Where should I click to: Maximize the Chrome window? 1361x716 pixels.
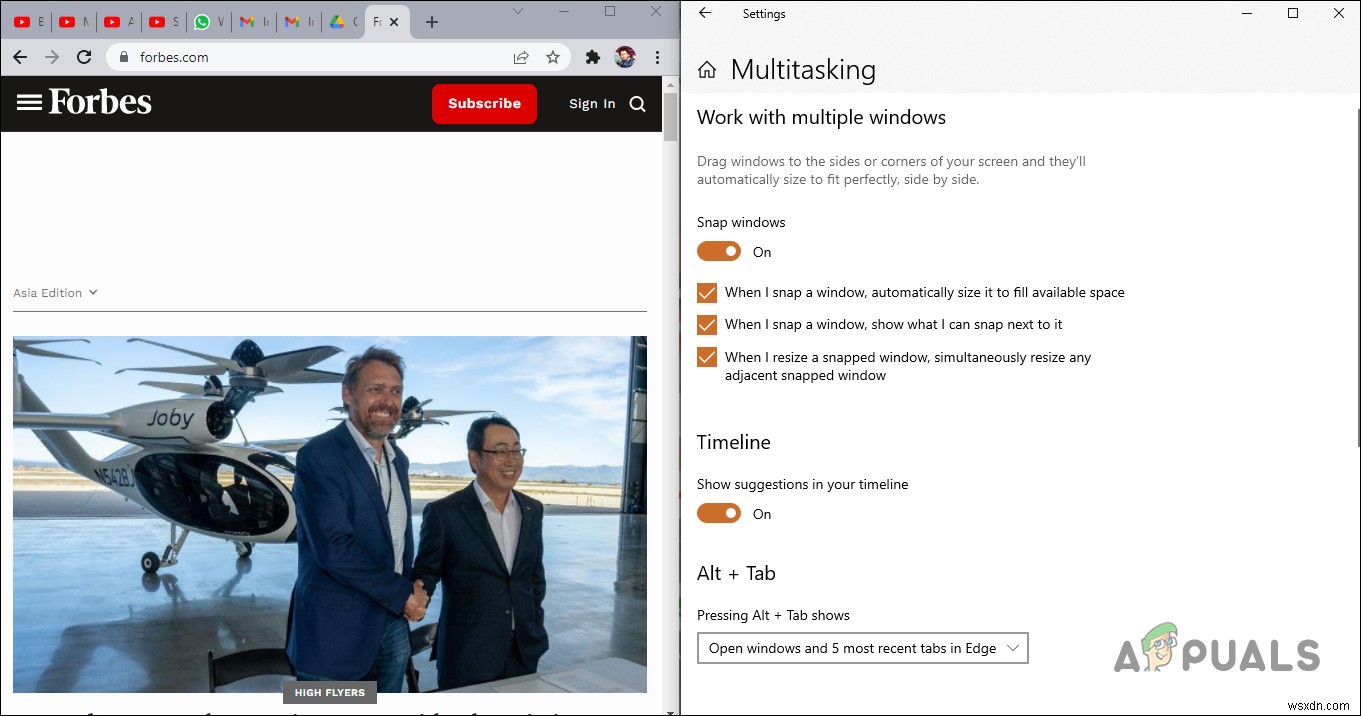(610, 11)
